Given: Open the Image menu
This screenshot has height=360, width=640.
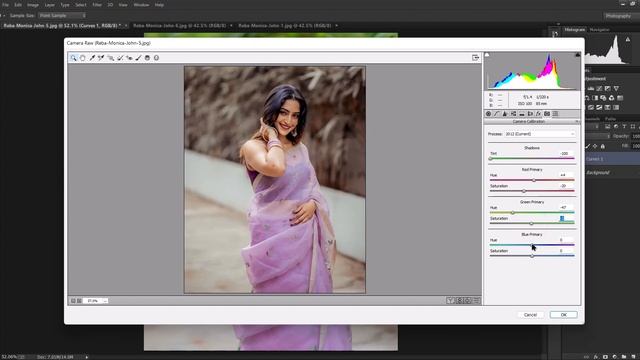Looking at the screenshot, I should (33, 5).
